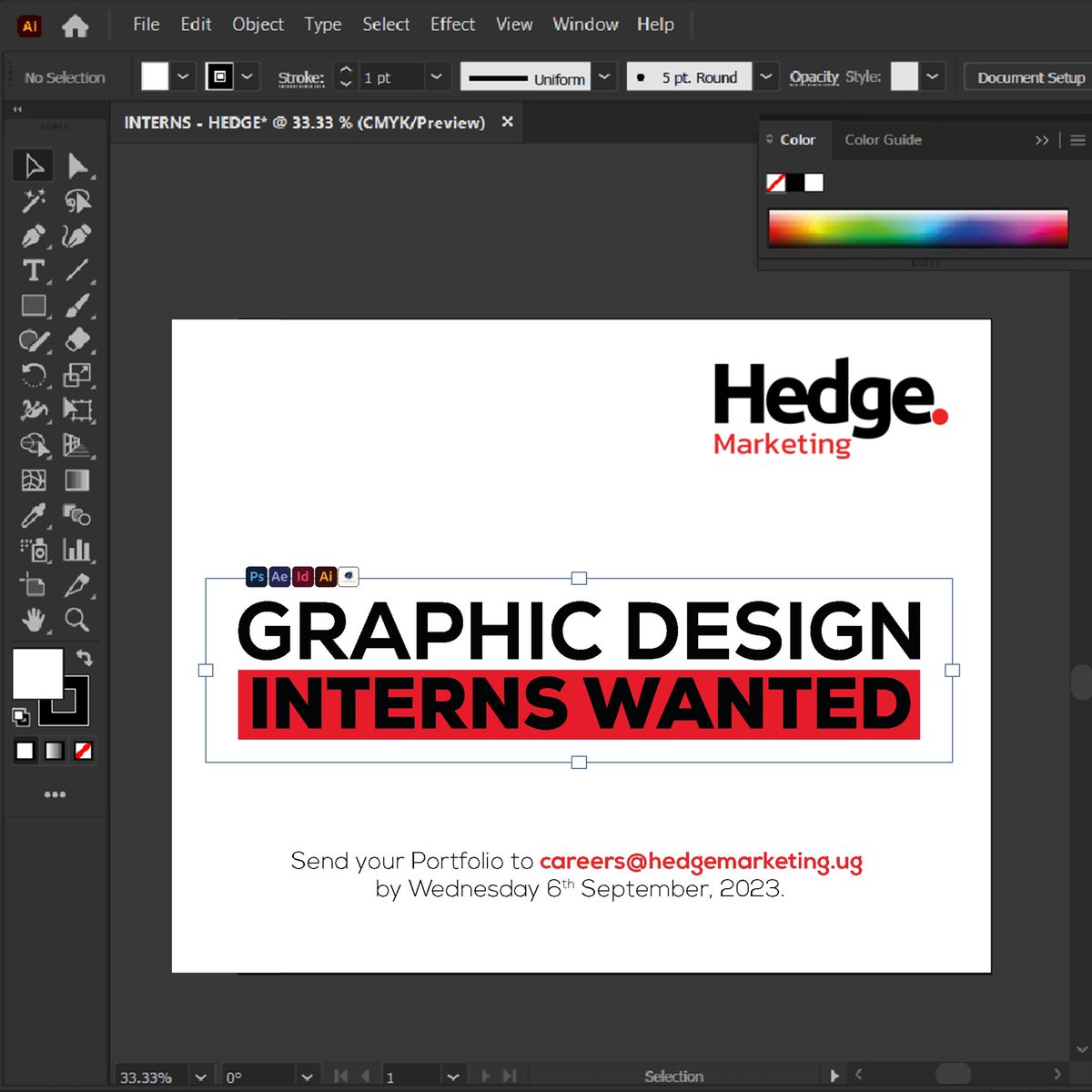Open control bar fill color dropdown
The height and width of the screenshot is (1092, 1092).
pyautogui.click(x=183, y=77)
